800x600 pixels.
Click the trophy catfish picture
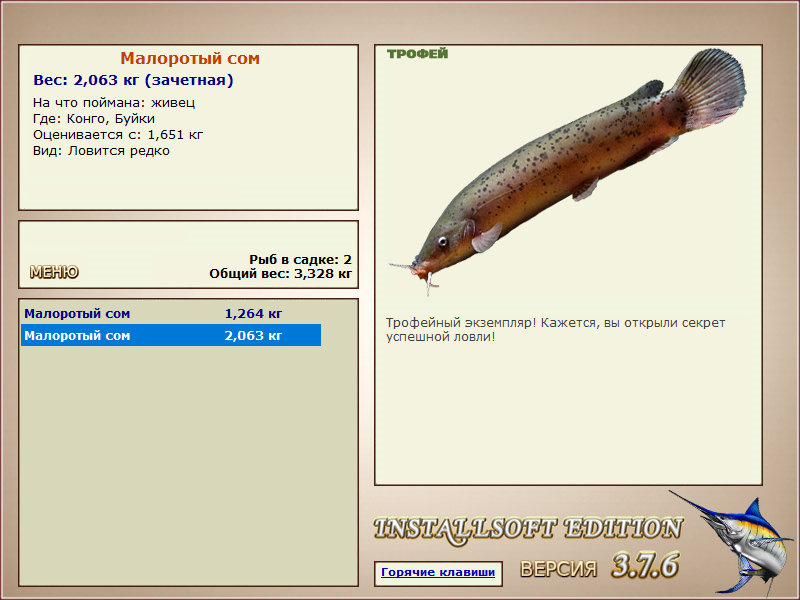coord(567,172)
